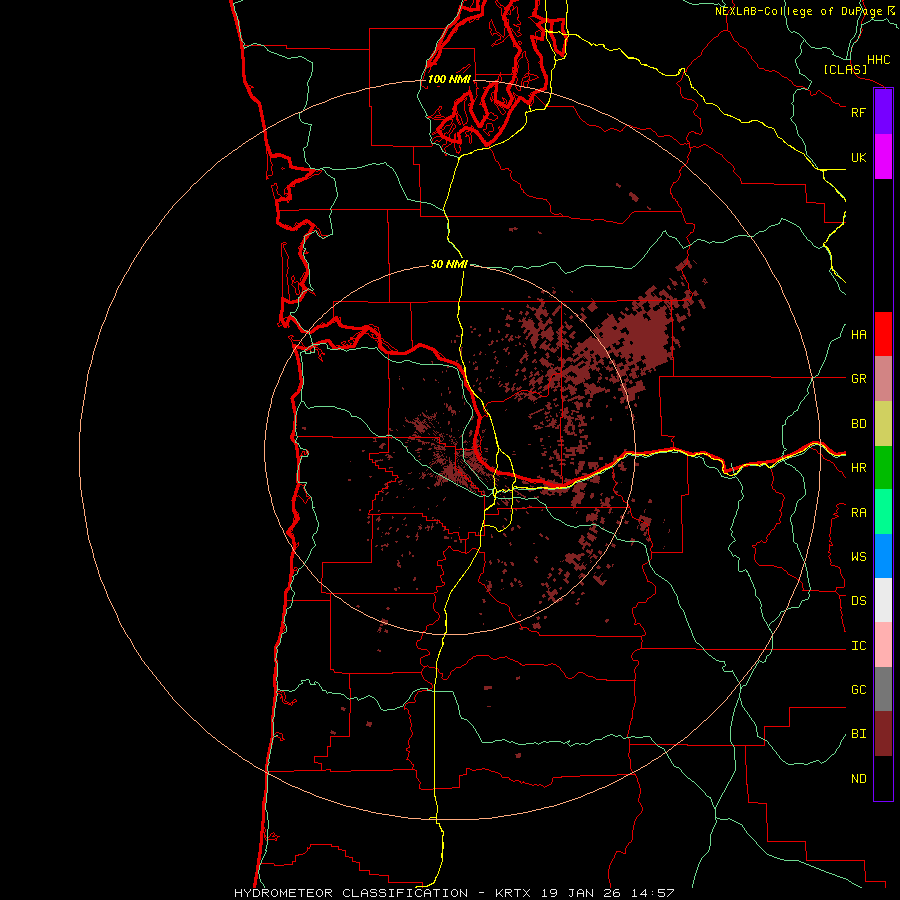Viewport: 900px width, 900px height.
Task: Click the HA red legend swatch
Action: [883, 334]
